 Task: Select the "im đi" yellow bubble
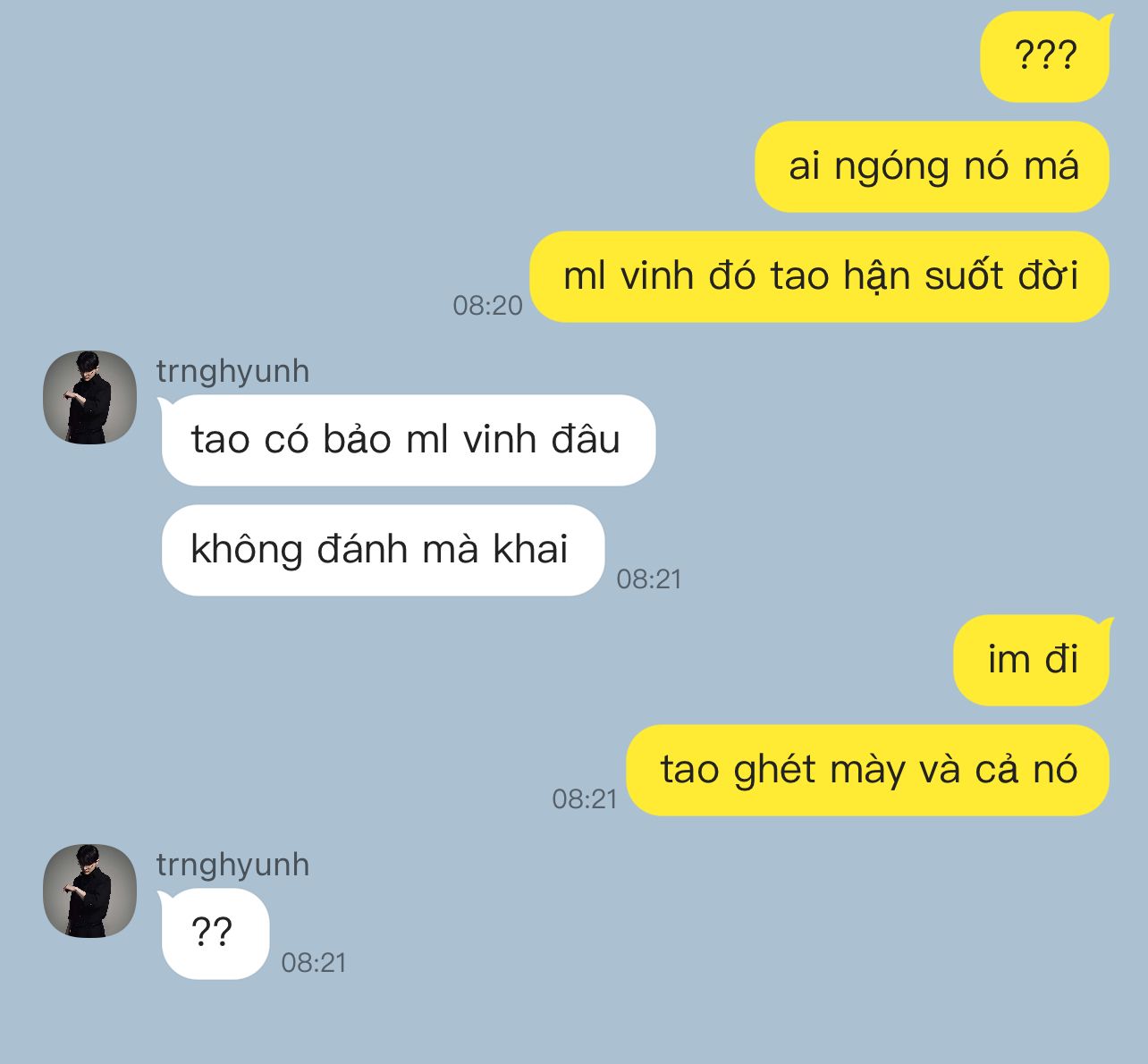pos(1033,660)
